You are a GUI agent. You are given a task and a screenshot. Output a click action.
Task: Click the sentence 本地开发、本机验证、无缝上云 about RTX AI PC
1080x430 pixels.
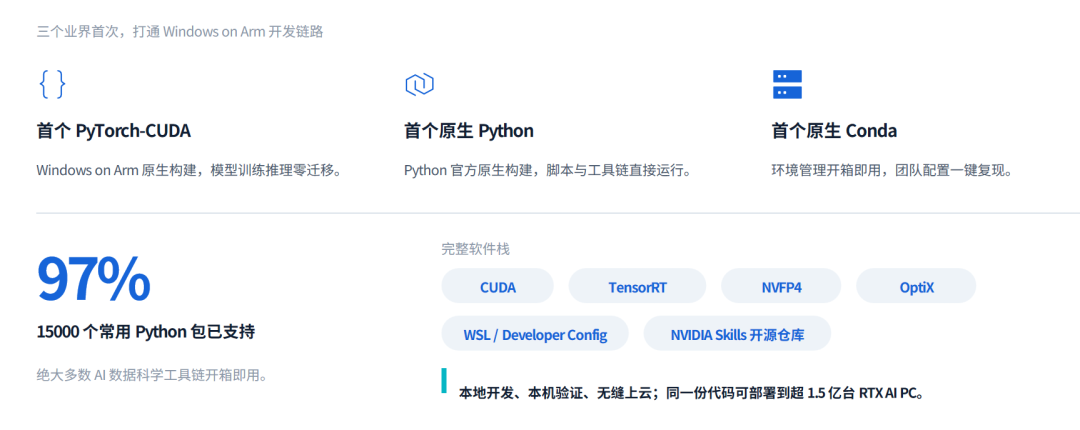tap(691, 393)
